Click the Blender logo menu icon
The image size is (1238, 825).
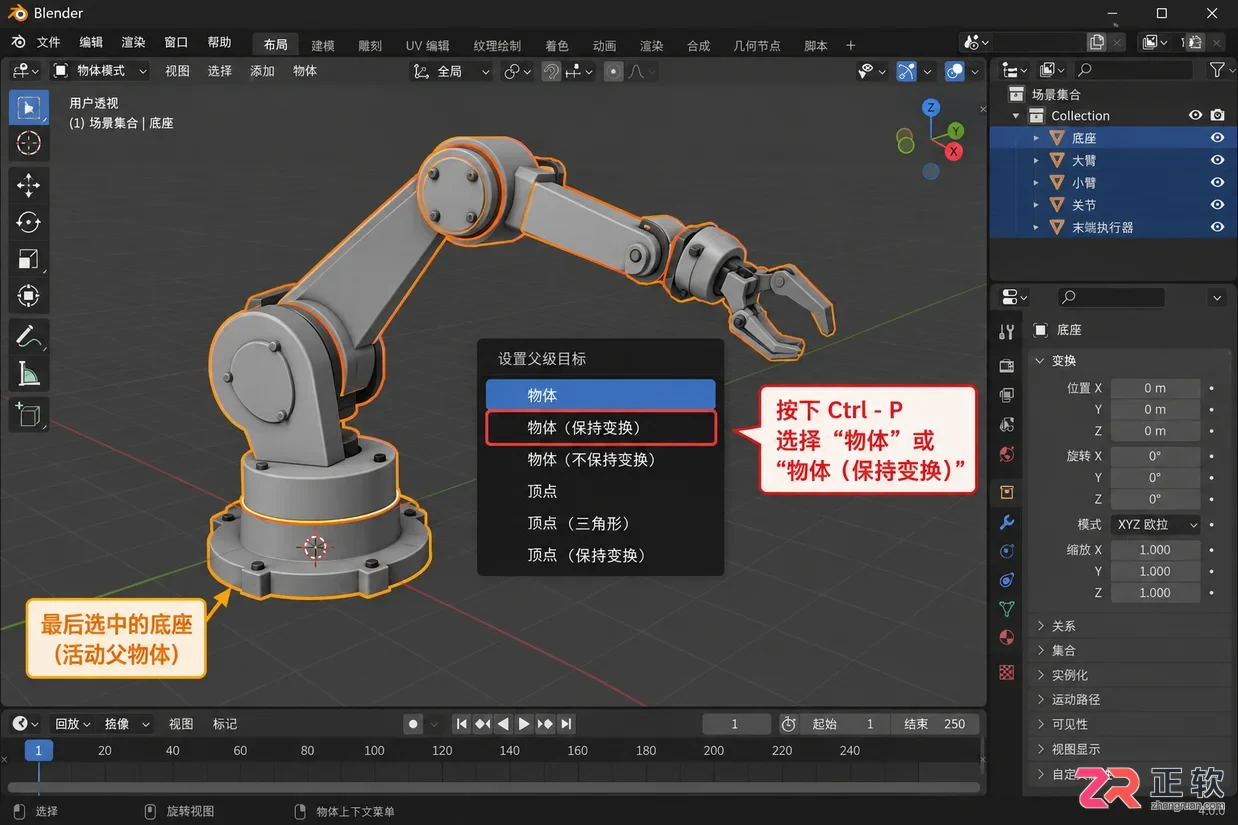[18, 42]
